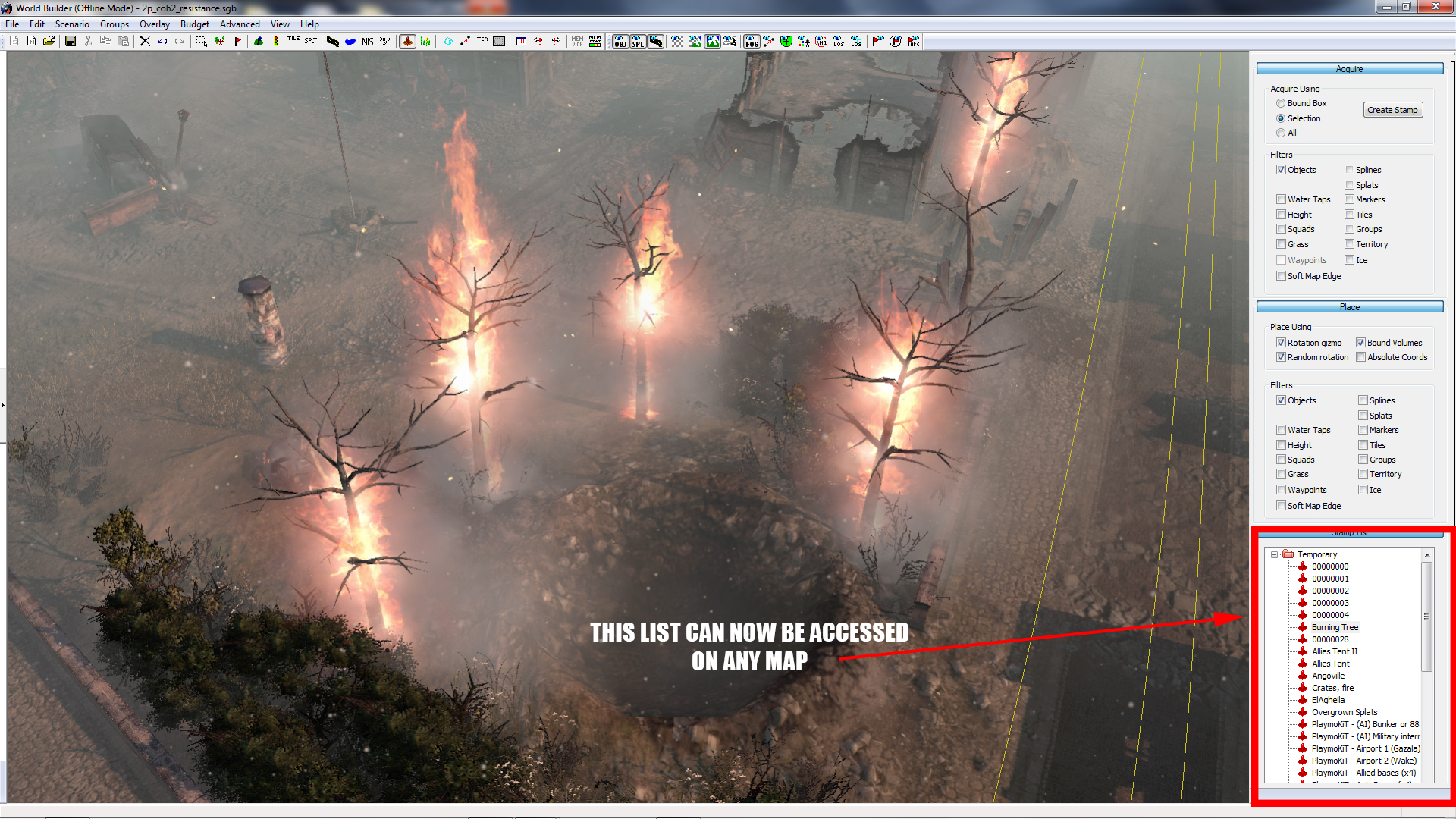Viewport: 1456px width, 819px height.
Task: Click the Undo arrow icon
Action: pos(162,41)
